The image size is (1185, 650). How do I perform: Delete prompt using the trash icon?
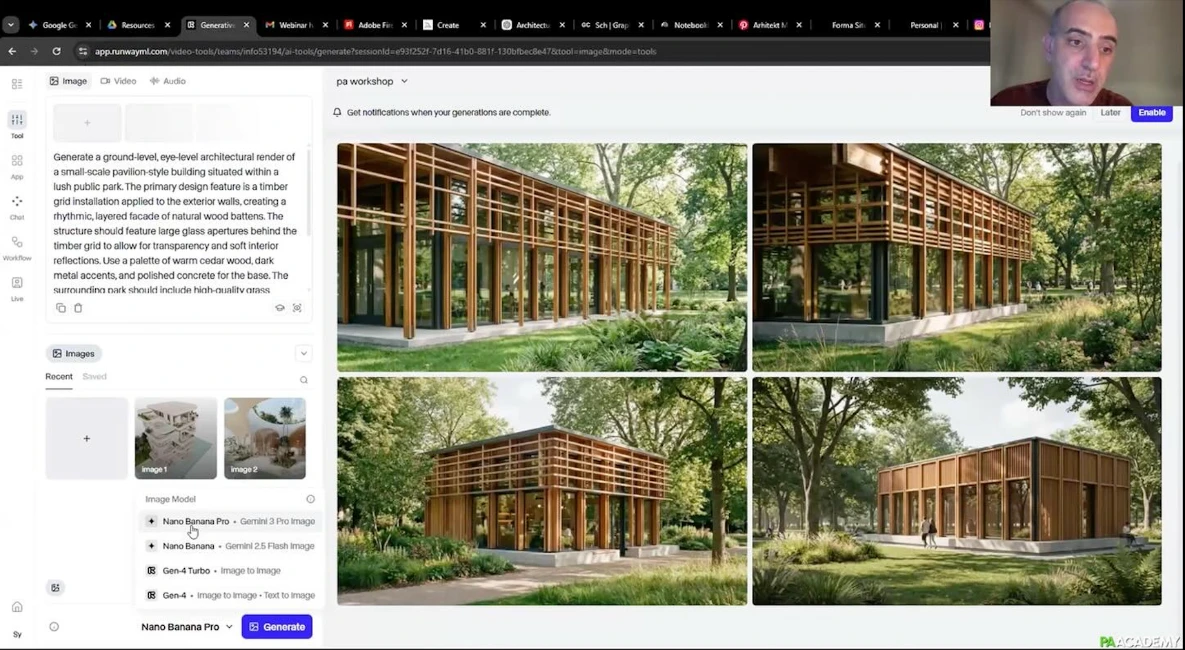coord(78,308)
